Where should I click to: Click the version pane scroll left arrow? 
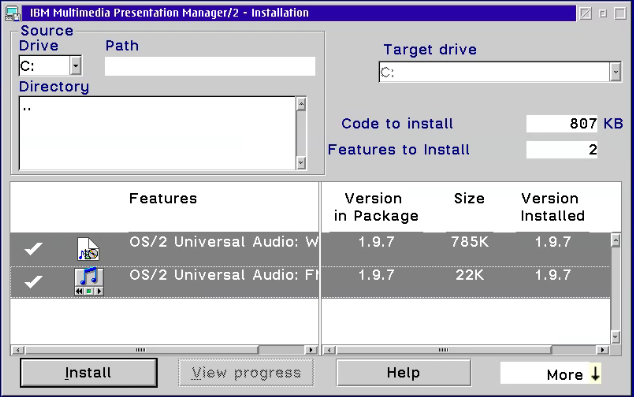click(x=330, y=350)
